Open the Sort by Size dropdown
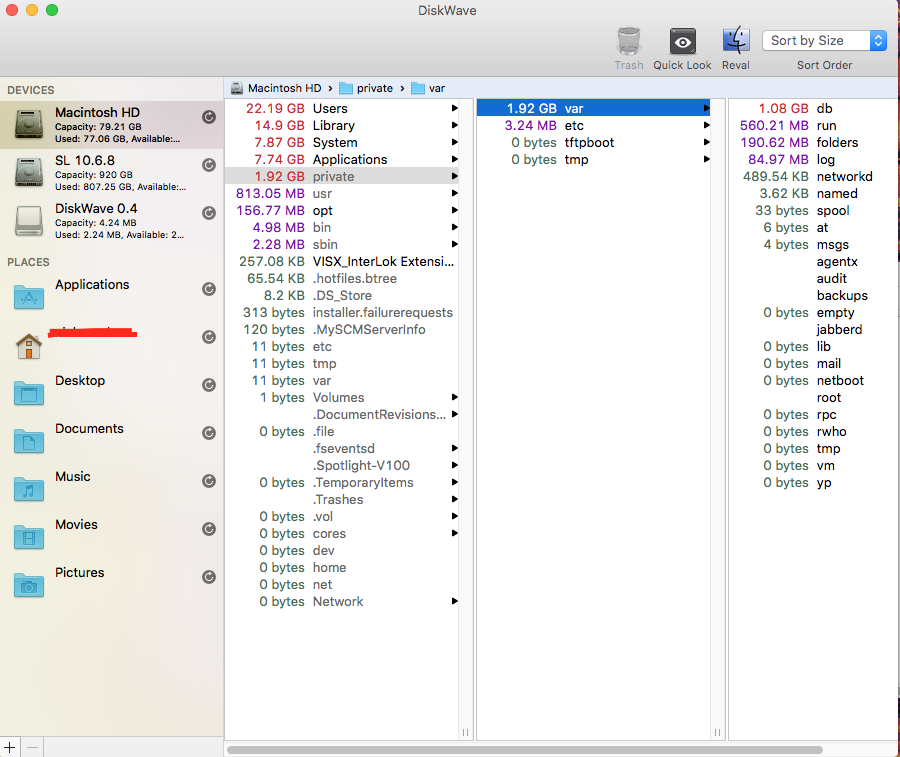This screenshot has height=757, width=900. pos(824,41)
